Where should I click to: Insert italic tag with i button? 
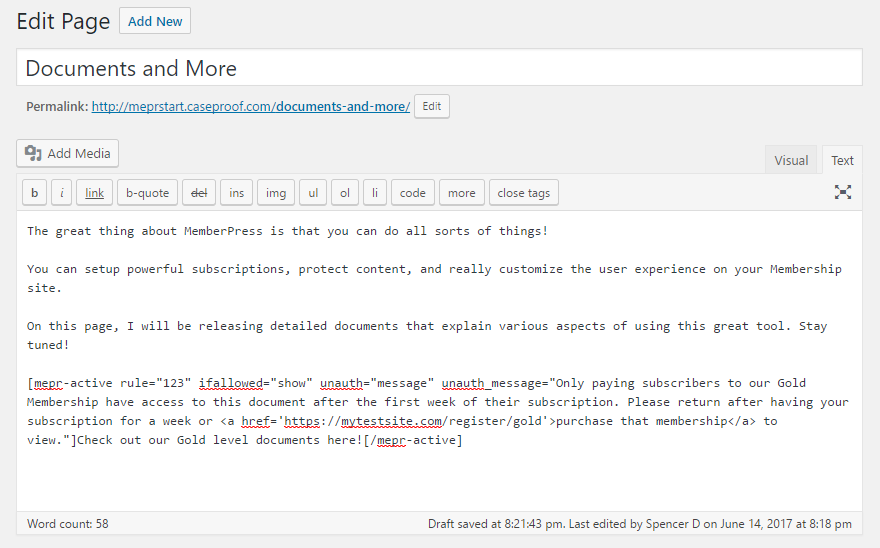62,193
